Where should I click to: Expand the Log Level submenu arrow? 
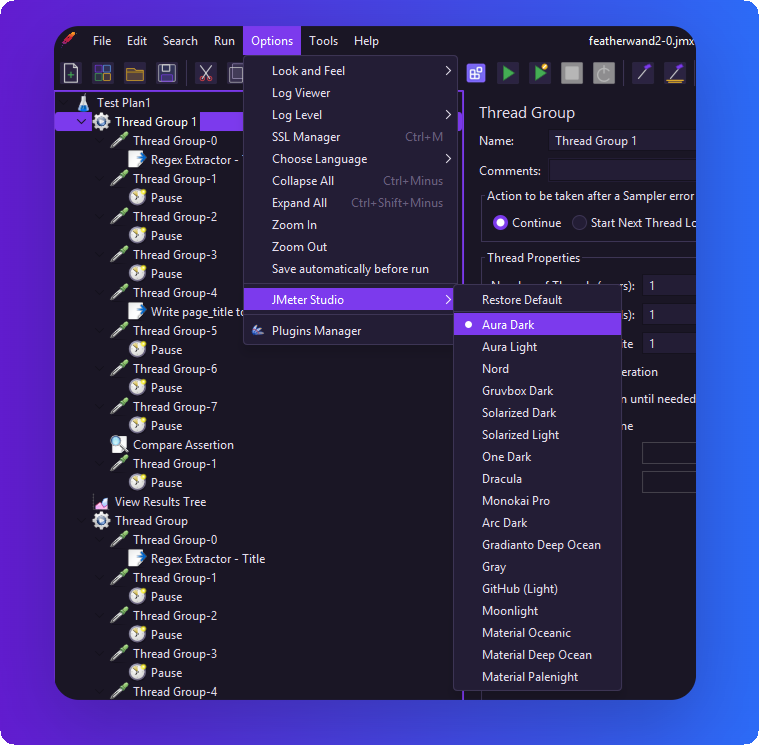(x=448, y=115)
